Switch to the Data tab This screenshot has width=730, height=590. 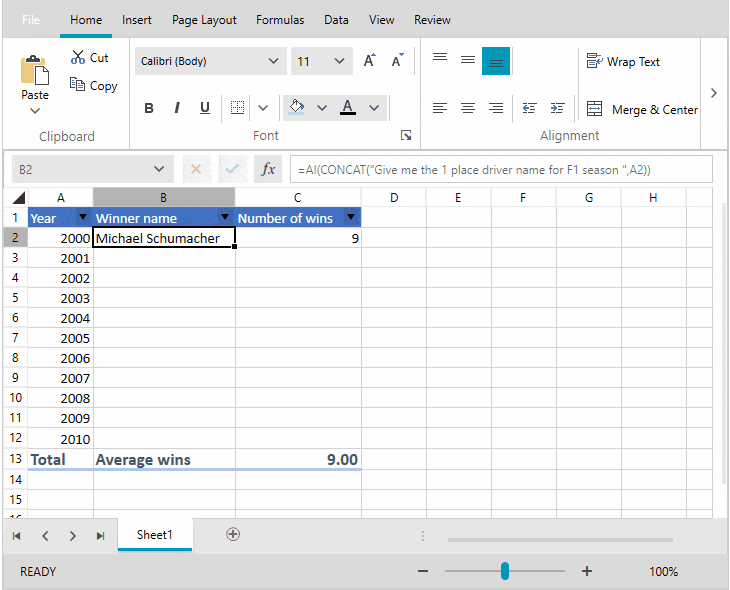(336, 20)
